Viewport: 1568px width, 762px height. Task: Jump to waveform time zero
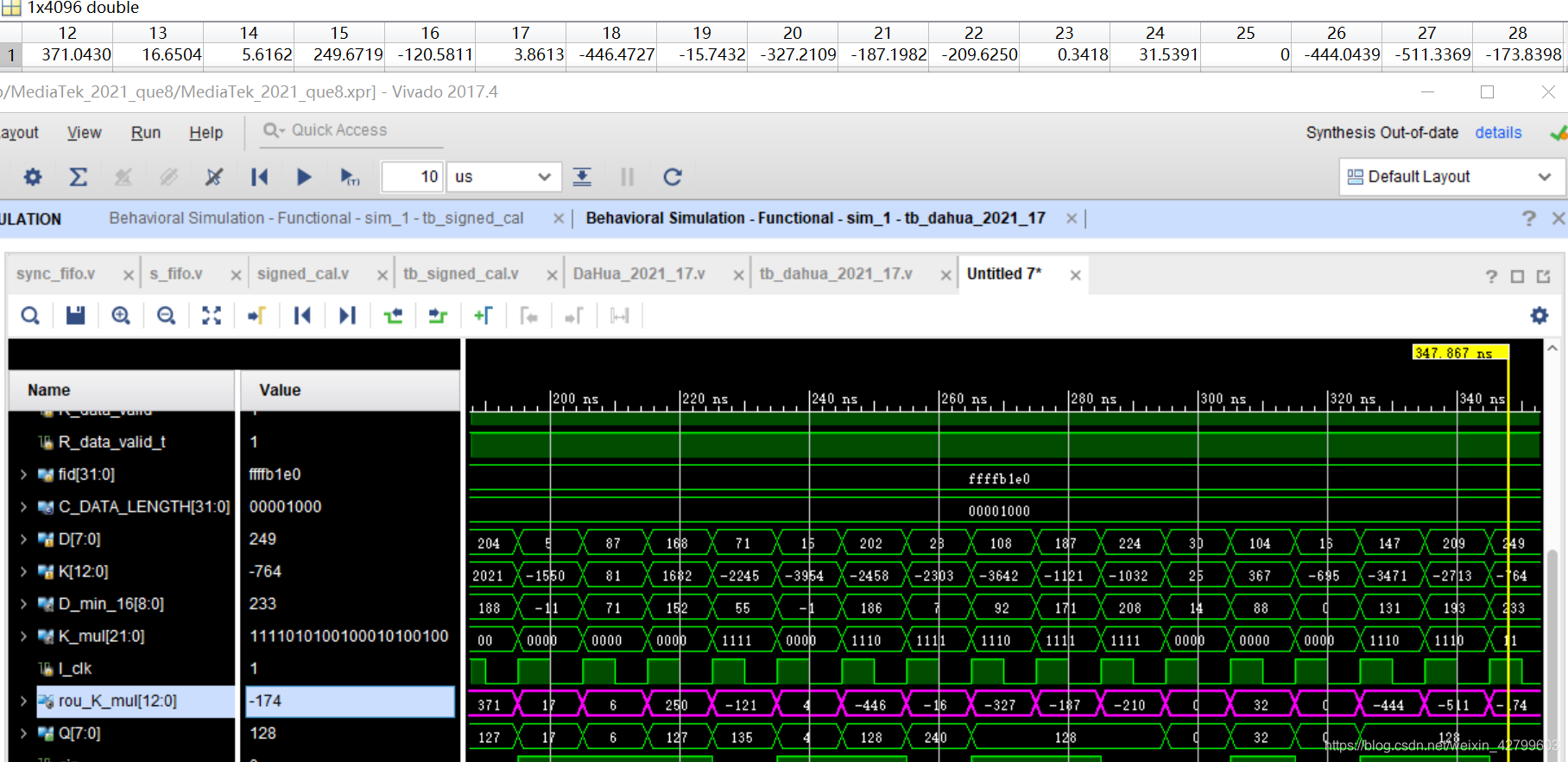click(x=302, y=316)
